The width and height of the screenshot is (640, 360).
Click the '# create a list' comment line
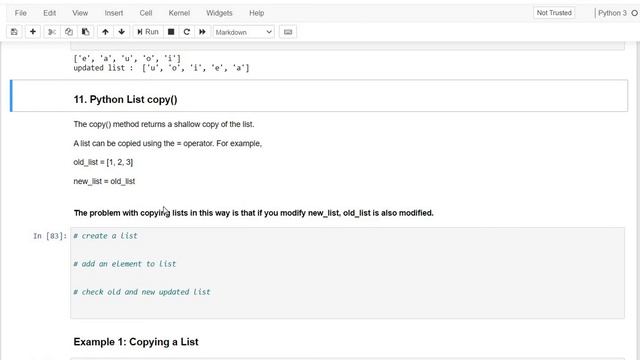(x=105, y=236)
